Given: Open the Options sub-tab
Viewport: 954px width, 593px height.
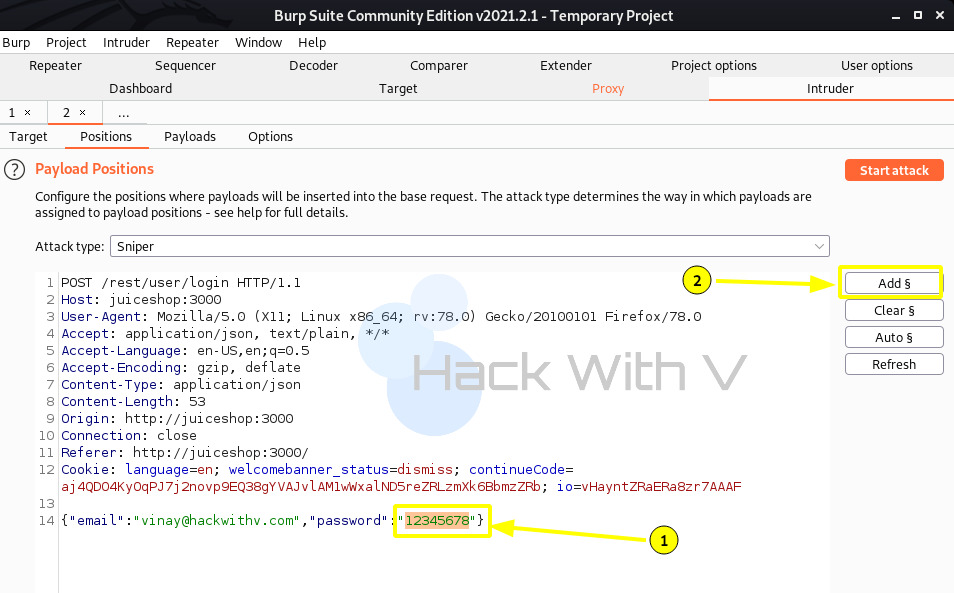Looking at the screenshot, I should [x=270, y=137].
